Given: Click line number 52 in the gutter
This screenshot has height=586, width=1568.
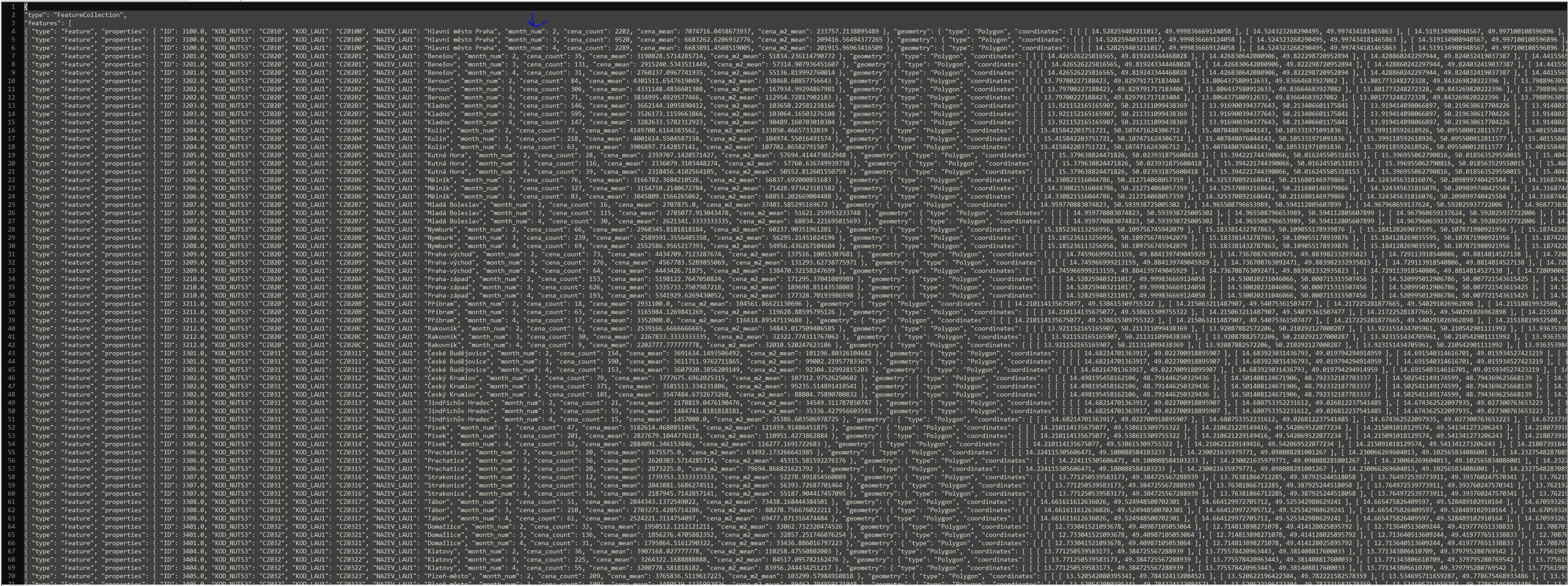Looking at the screenshot, I should click(11, 428).
